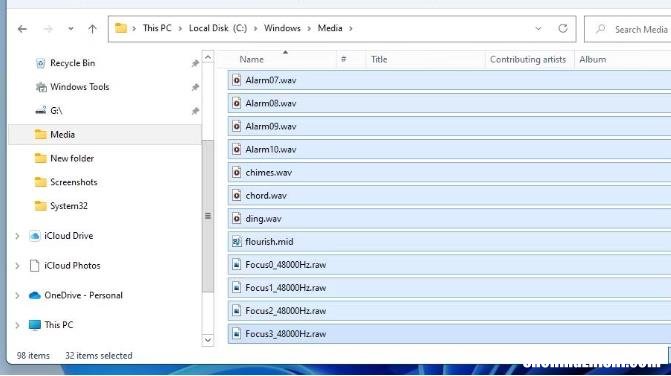671x376 pixels.
Task: Select the Alarm08.wav file
Action: coord(449,104)
